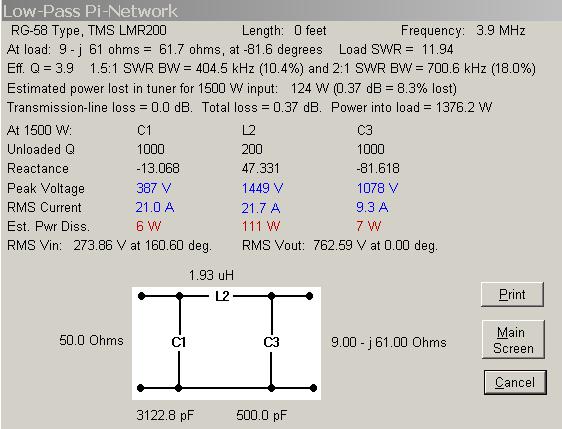Click the RMS Vout 762.59 V reading
This screenshot has height=429, width=562.
coord(340,246)
